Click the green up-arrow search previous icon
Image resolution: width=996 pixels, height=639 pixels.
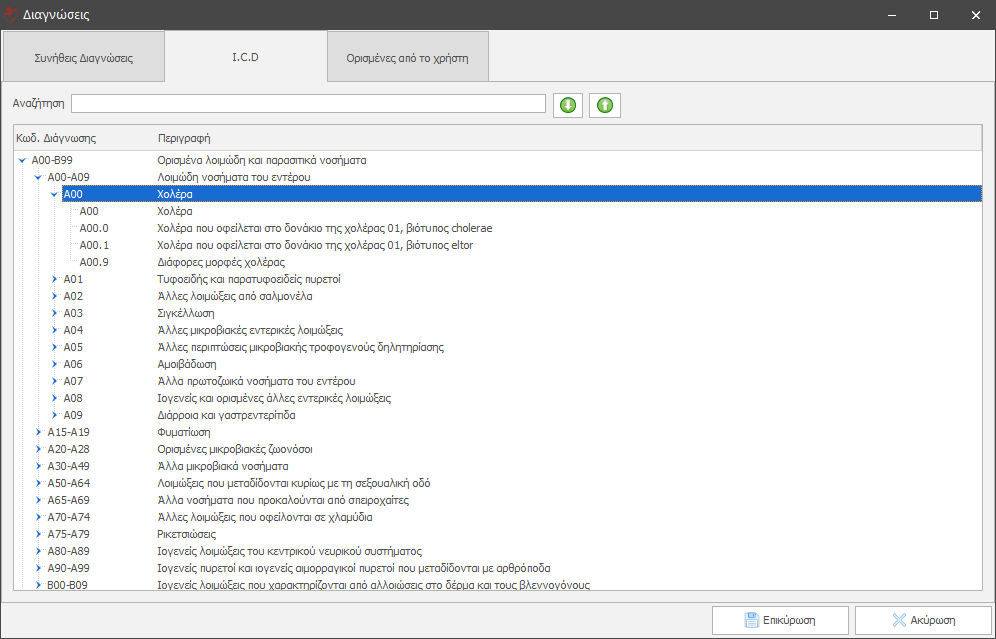click(604, 105)
